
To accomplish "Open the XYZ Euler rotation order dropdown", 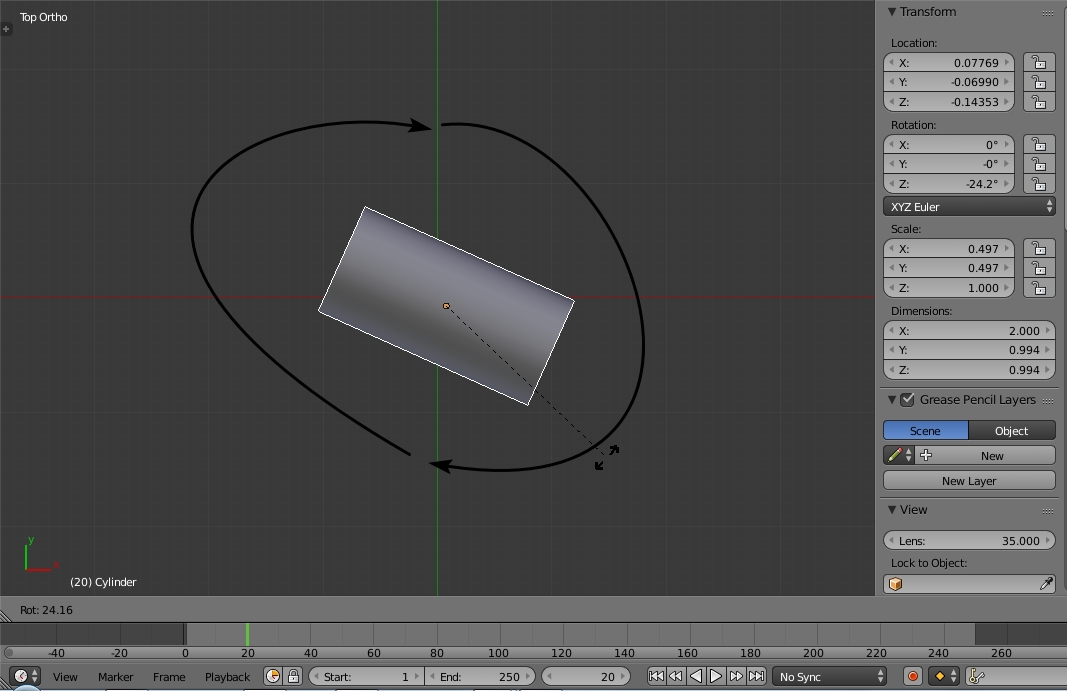I will click(x=968, y=206).
